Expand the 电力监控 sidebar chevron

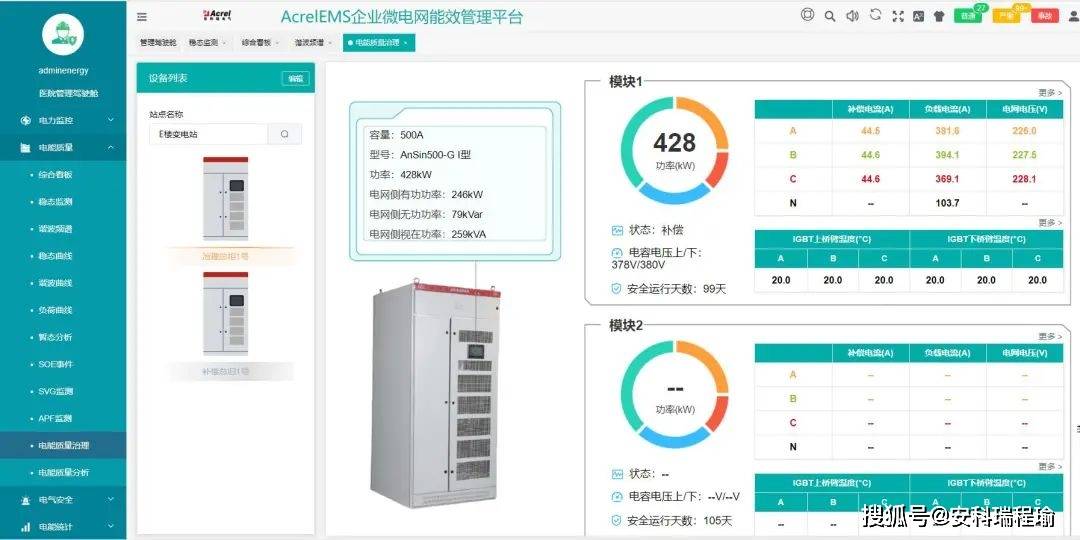pyautogui.click(x=111, y=121)
